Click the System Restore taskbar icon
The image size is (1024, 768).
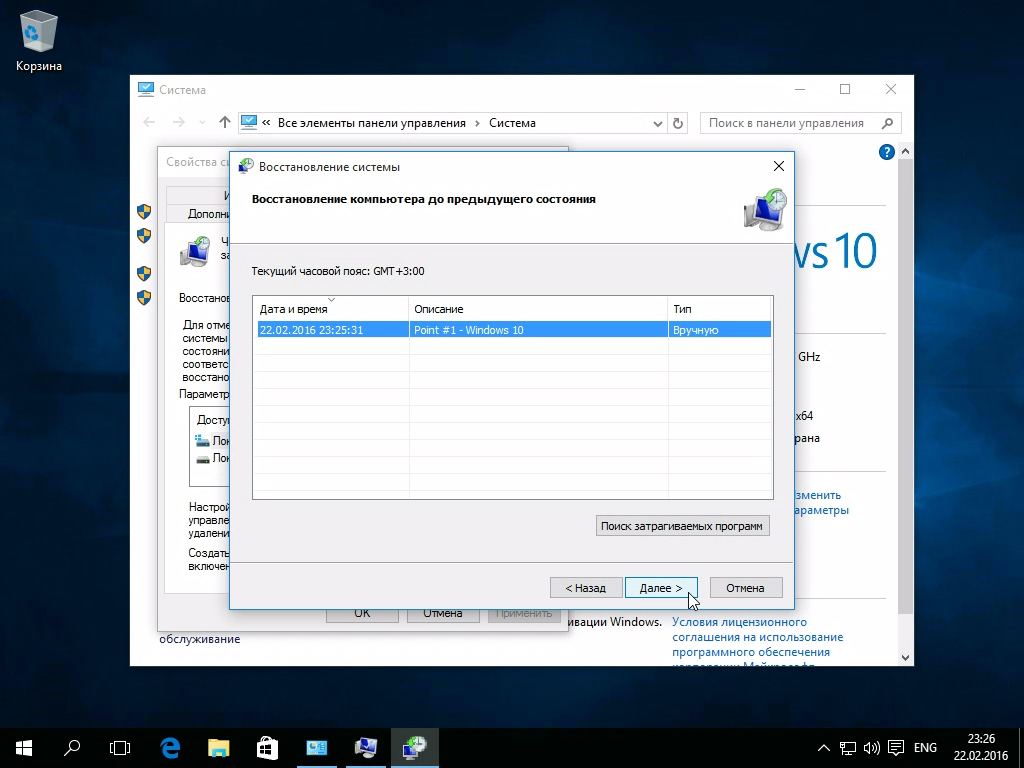(x=415, y=748)
